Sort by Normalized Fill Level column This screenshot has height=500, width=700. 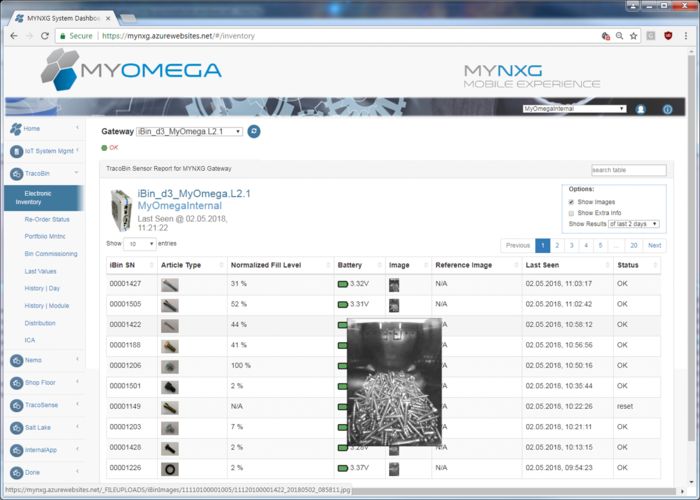pos(281,265)
